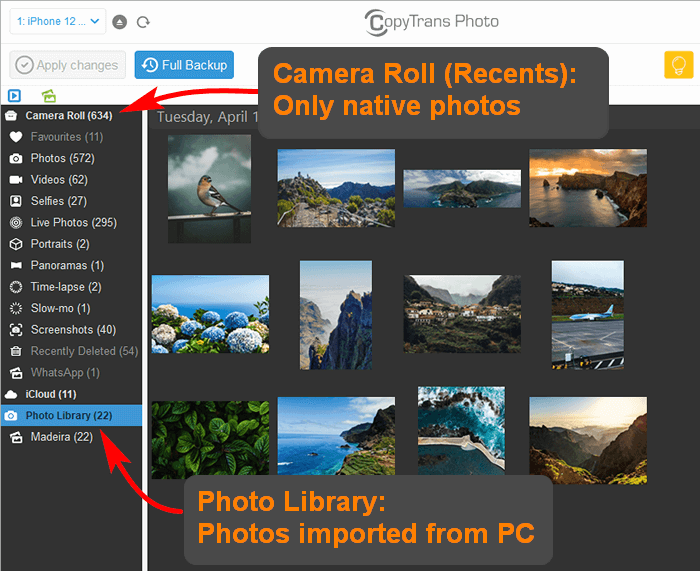Select the rocky mountain trail photo

pos(336,188)
